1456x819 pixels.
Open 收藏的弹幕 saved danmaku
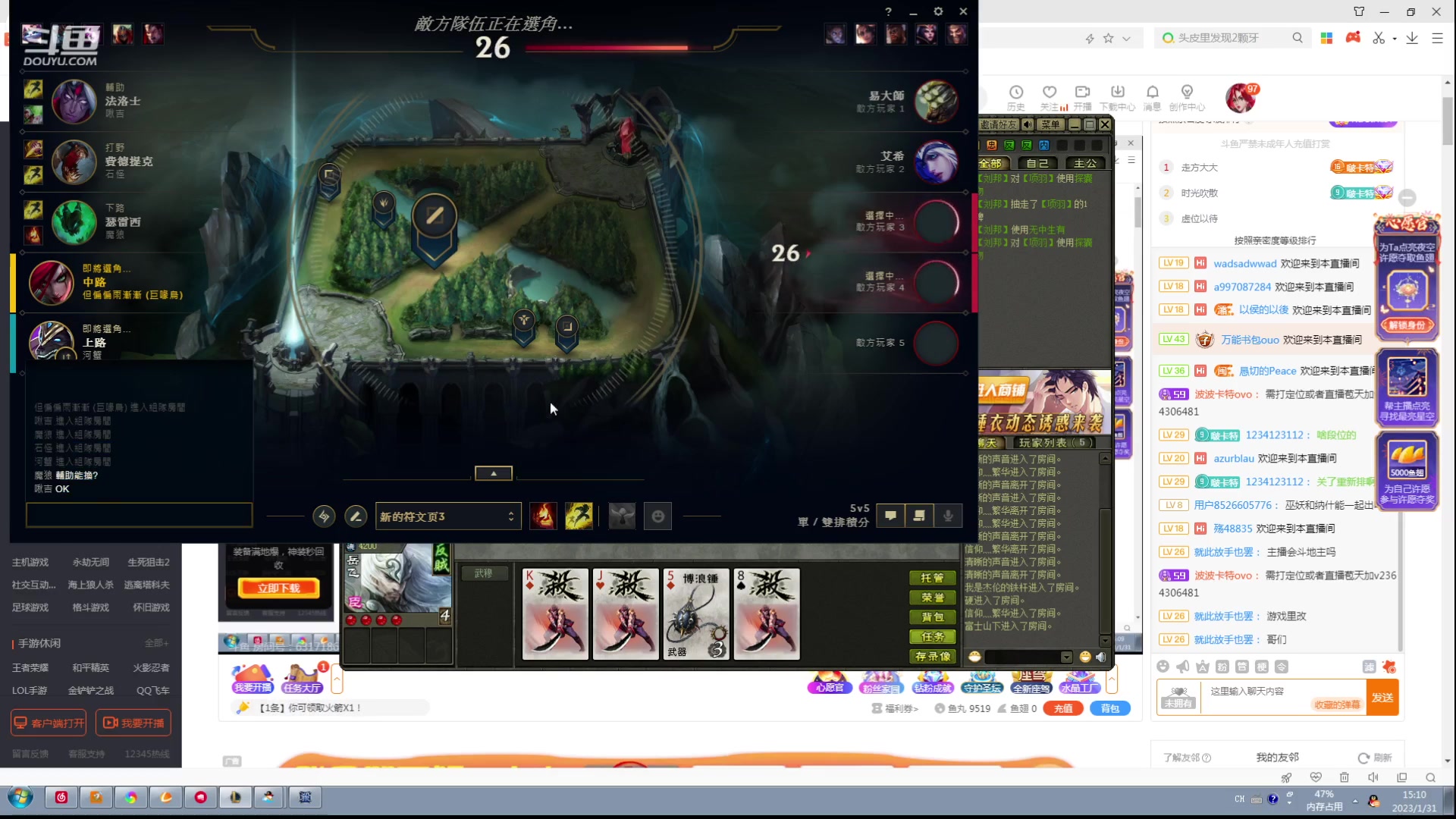point(1337,705)
